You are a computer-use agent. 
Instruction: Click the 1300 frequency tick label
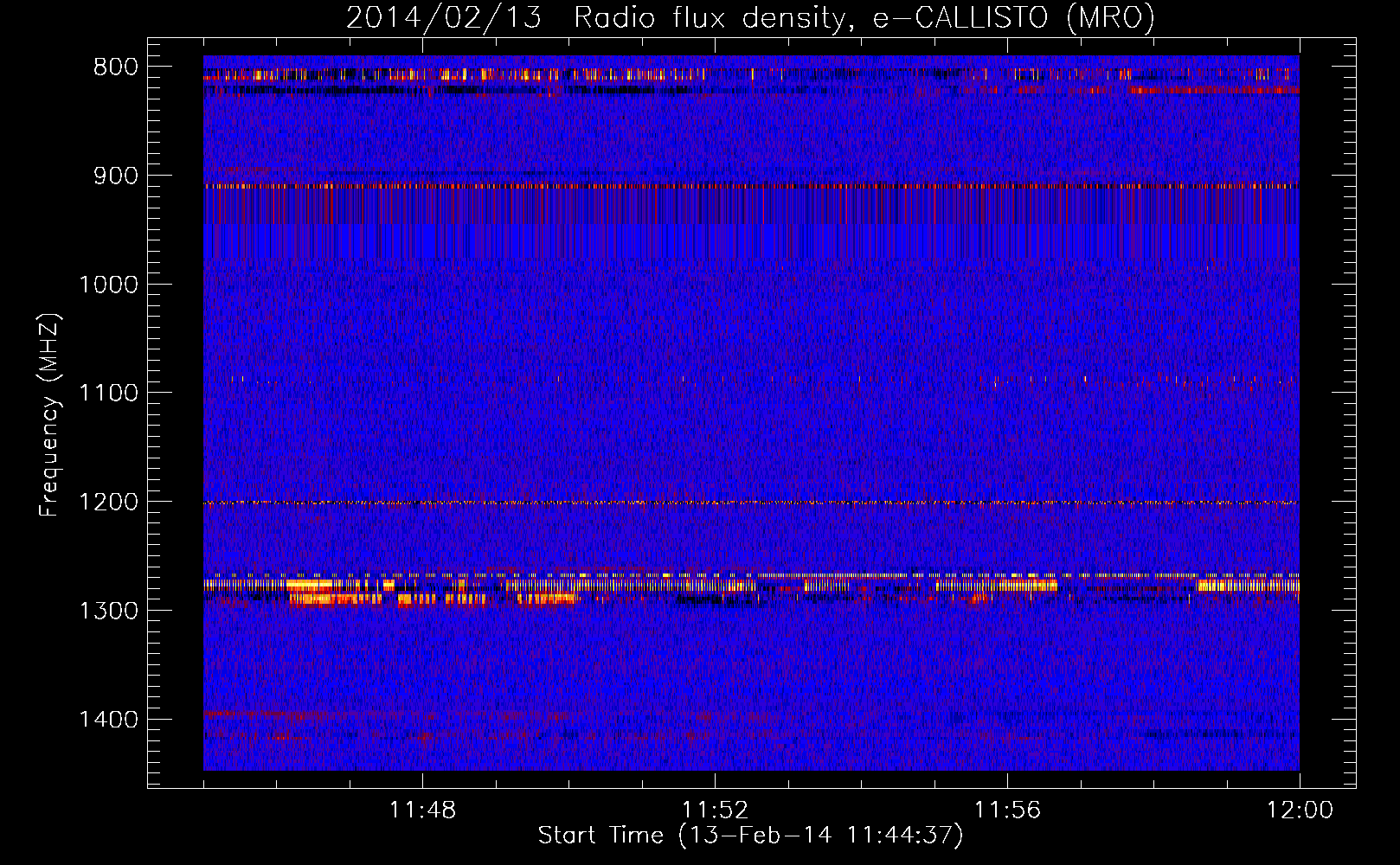pyautogui.click(x=108, y=611)
